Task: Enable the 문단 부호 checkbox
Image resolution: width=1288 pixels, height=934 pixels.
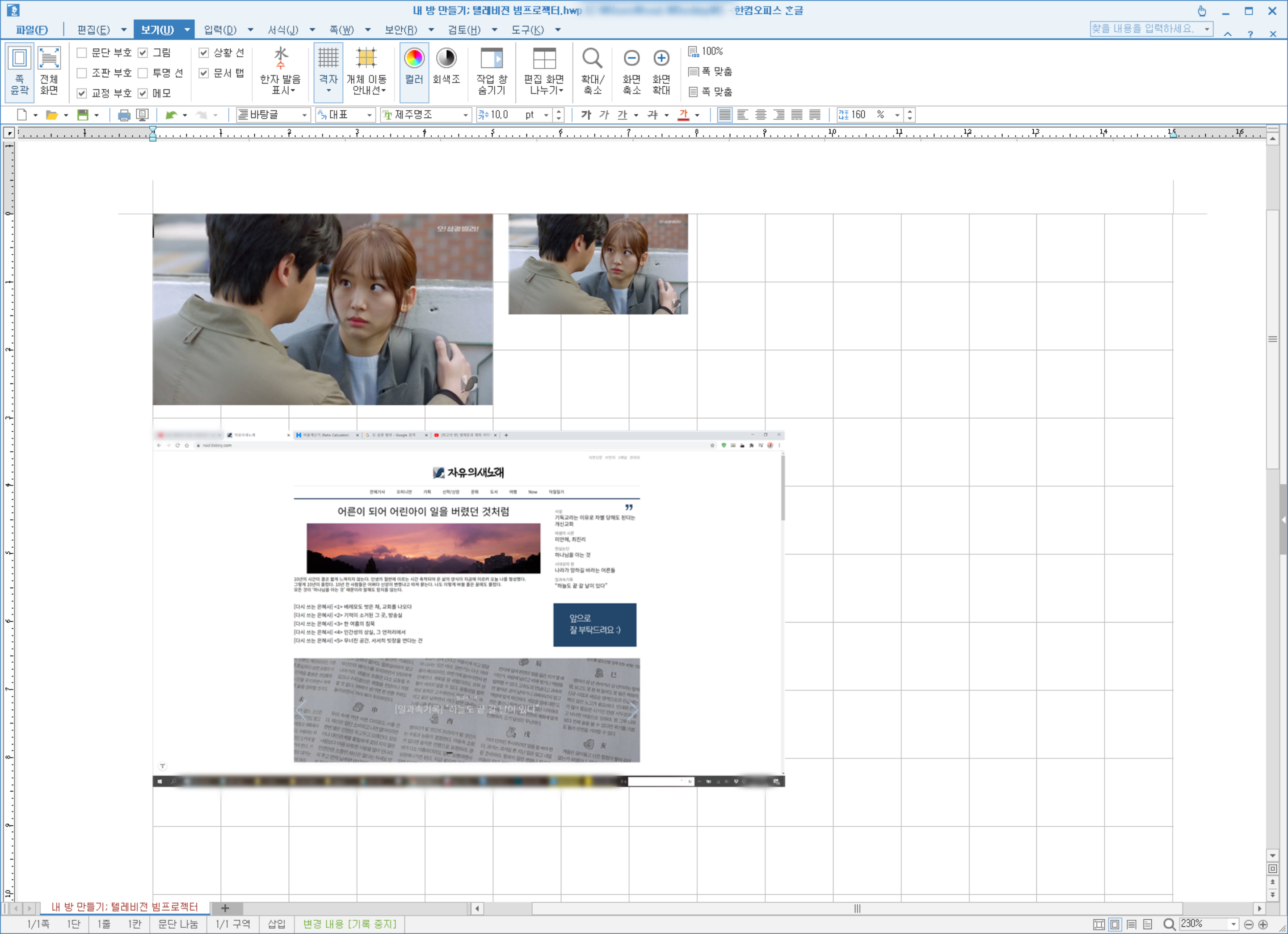Action: click(82, 53)
